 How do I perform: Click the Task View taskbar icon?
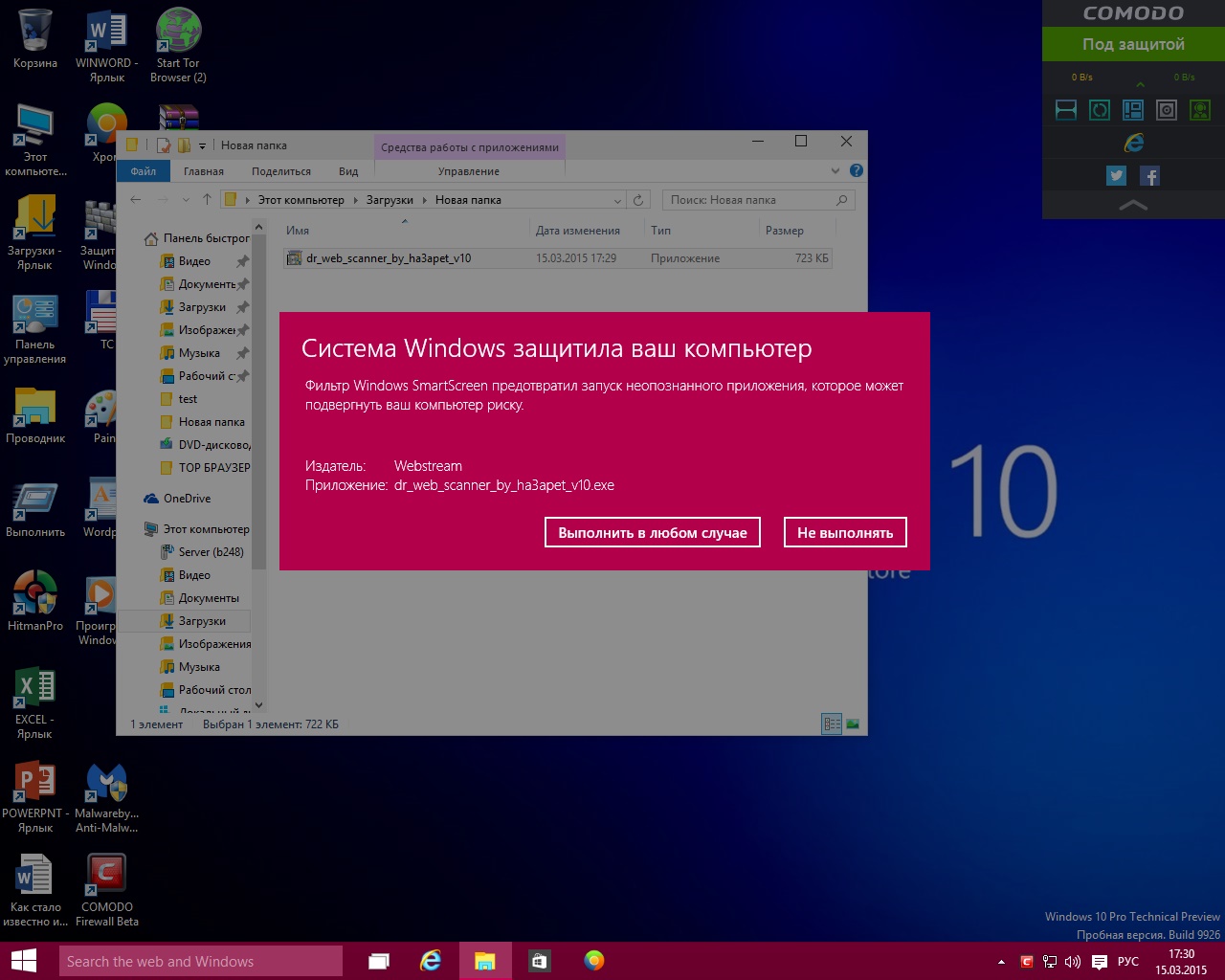(379, 961)
